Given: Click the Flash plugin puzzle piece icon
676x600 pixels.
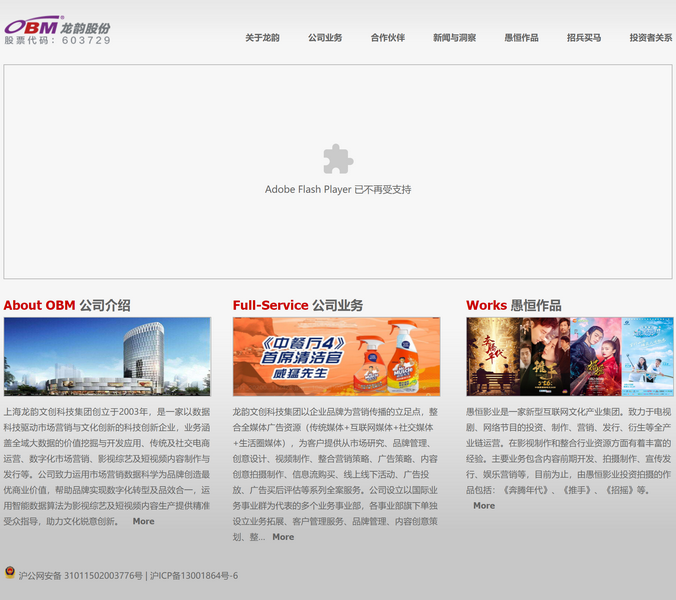Looking at the screenshot, I should click(338, 160).
